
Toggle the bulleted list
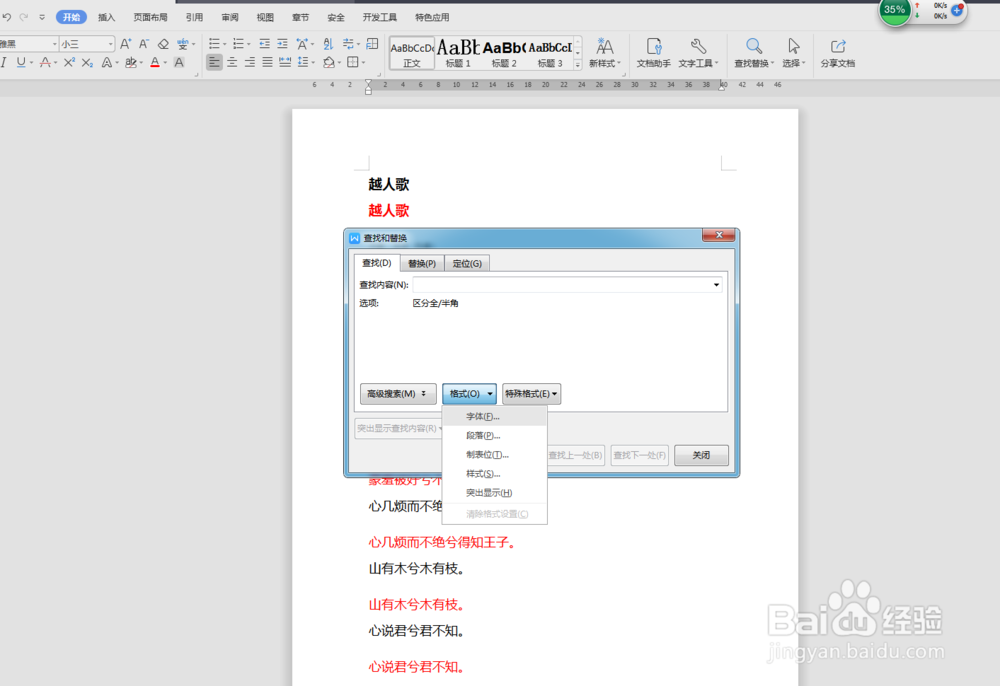click(214, 43)
